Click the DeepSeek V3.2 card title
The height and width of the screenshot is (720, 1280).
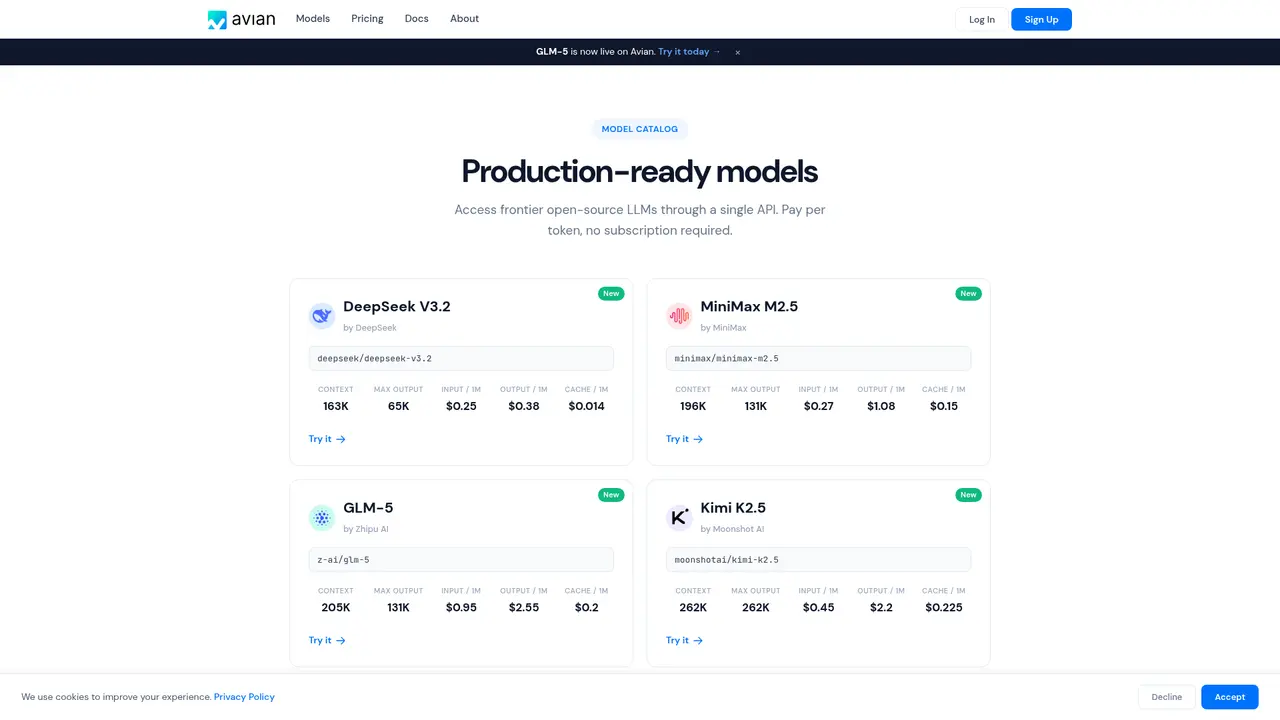pos(397,307)
